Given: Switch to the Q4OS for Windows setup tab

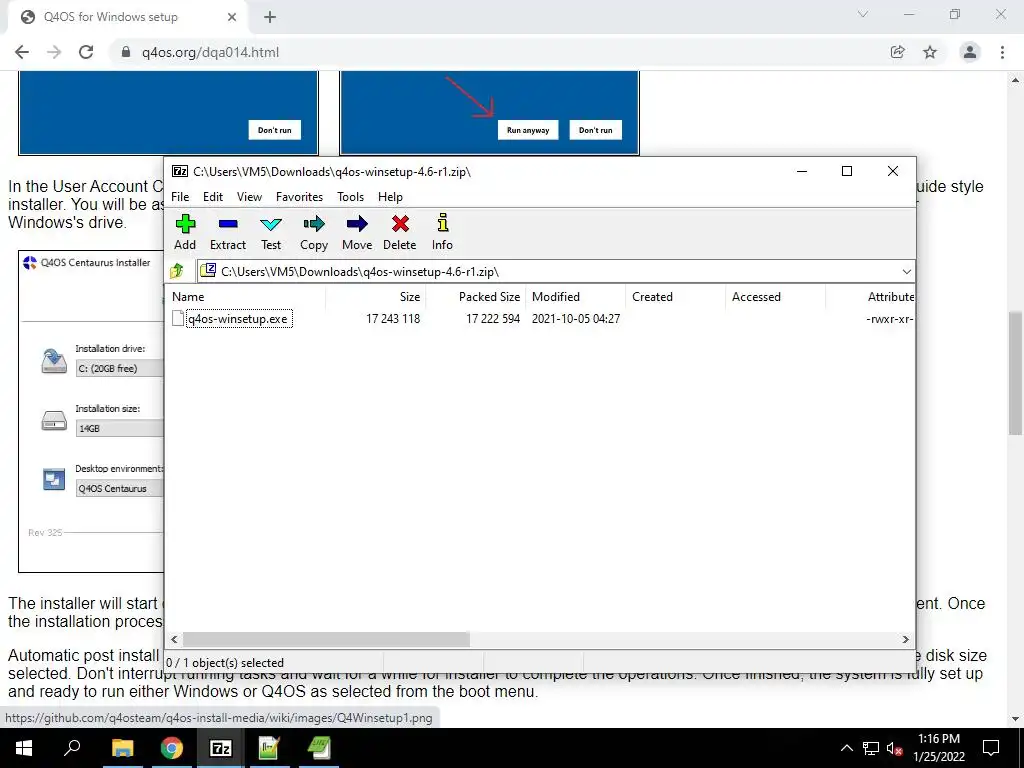Looking at the screenshot, I should click(127, 17).
